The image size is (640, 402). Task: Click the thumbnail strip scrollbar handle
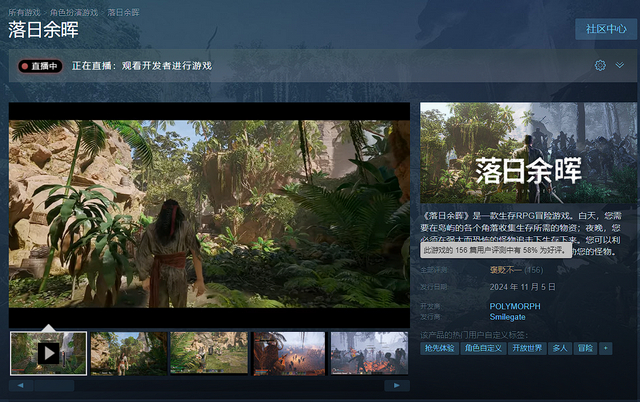coord(54,385)
